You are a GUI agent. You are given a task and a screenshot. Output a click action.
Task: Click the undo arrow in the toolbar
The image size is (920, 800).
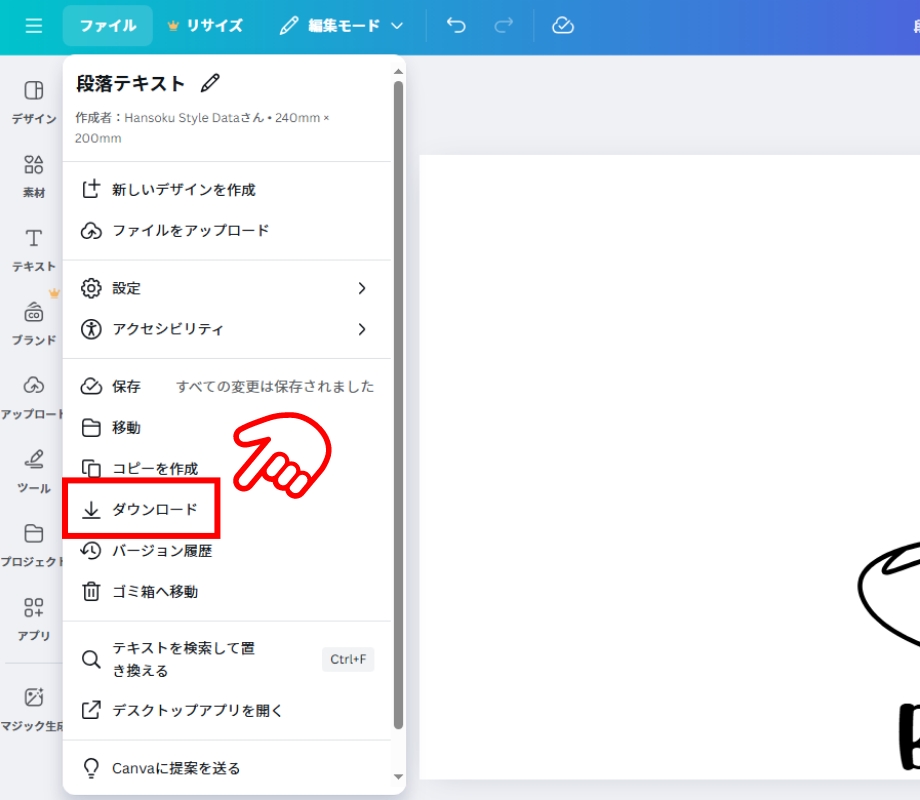(455, 26)
